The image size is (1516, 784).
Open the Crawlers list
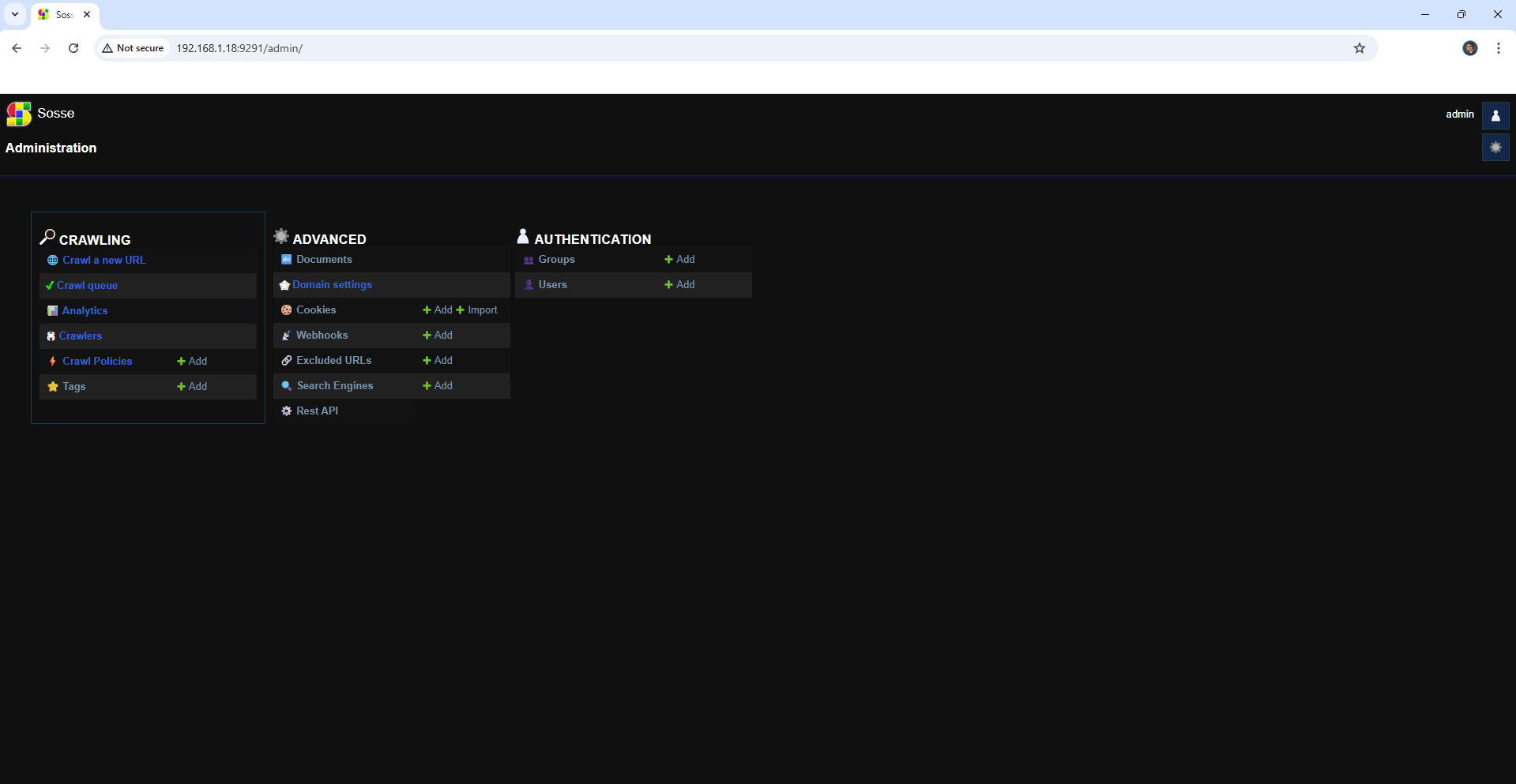click(80, 336)
